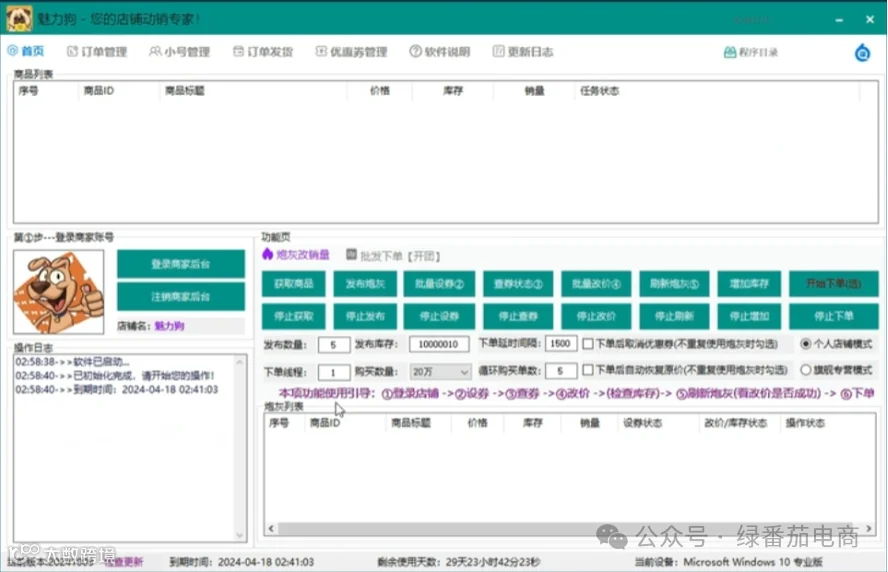Click the operation log scrollbar down arrow
This screenshot has height=572, width=888.
coord(240,535)
